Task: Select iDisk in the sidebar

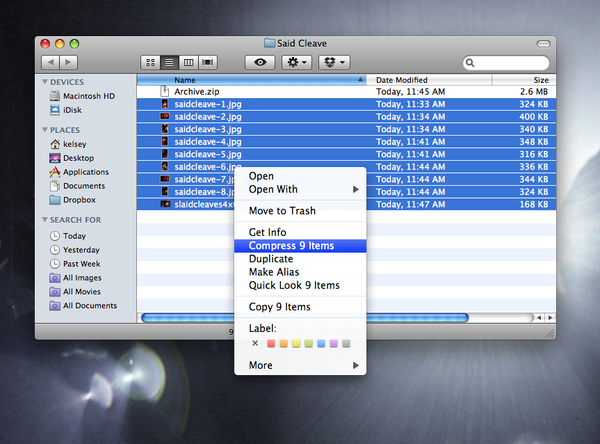Action: [x=73, y=109]
